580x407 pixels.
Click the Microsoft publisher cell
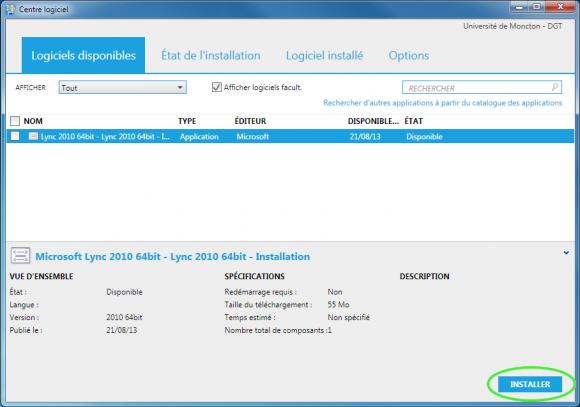(x=253, y=137)
